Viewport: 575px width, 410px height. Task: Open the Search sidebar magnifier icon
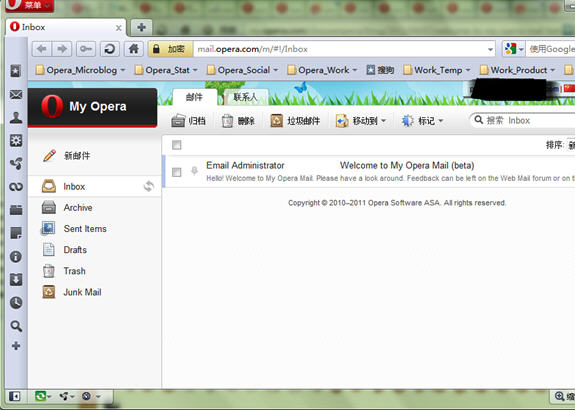pos(16,326)
